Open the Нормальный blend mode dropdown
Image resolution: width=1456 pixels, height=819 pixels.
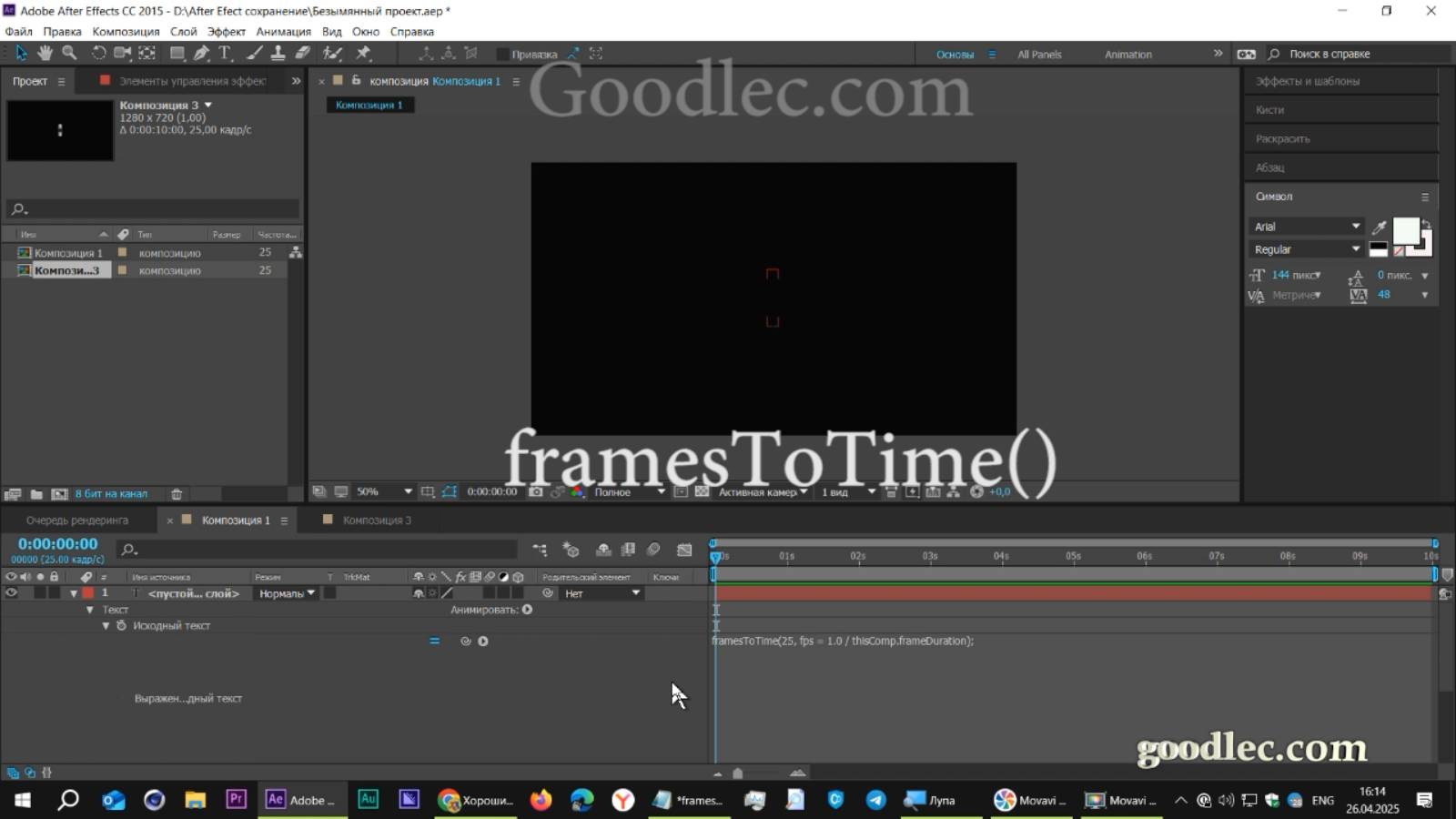click(x=285, y=592)
